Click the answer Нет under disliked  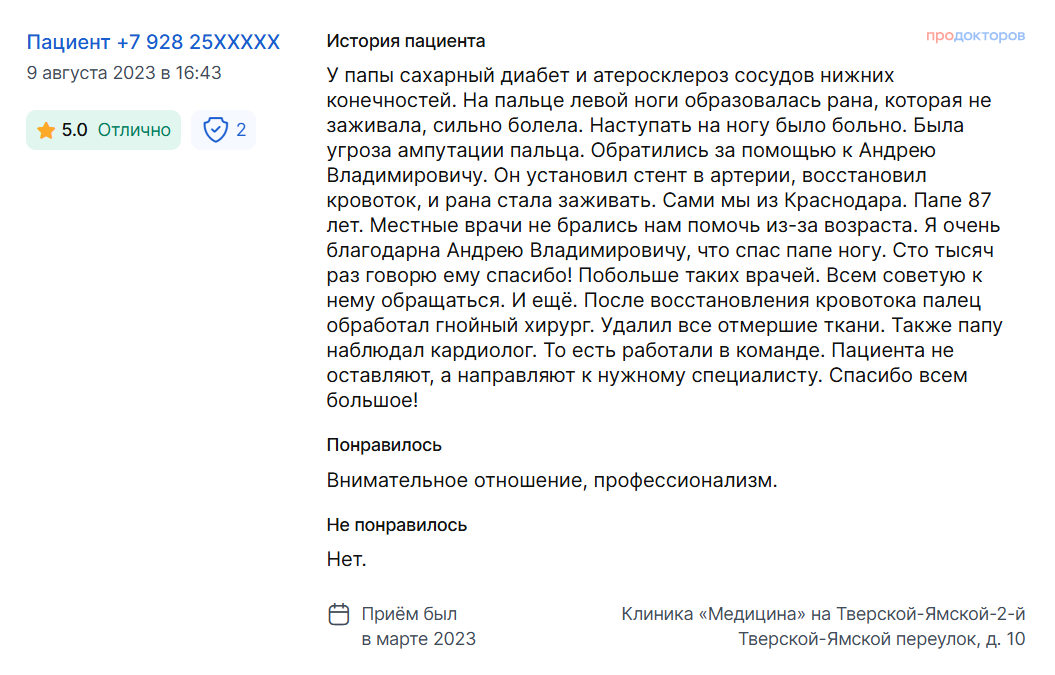click(347, 559)
